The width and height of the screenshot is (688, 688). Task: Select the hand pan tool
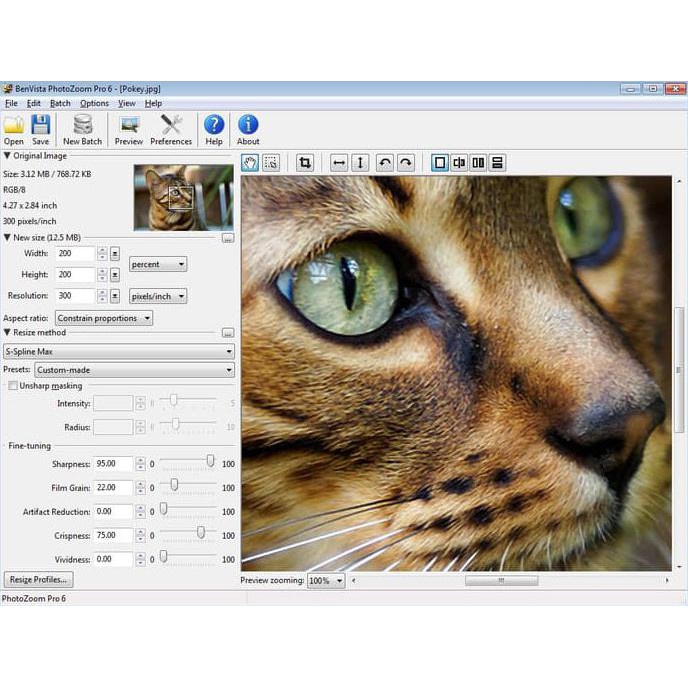(x=250, y=163)
